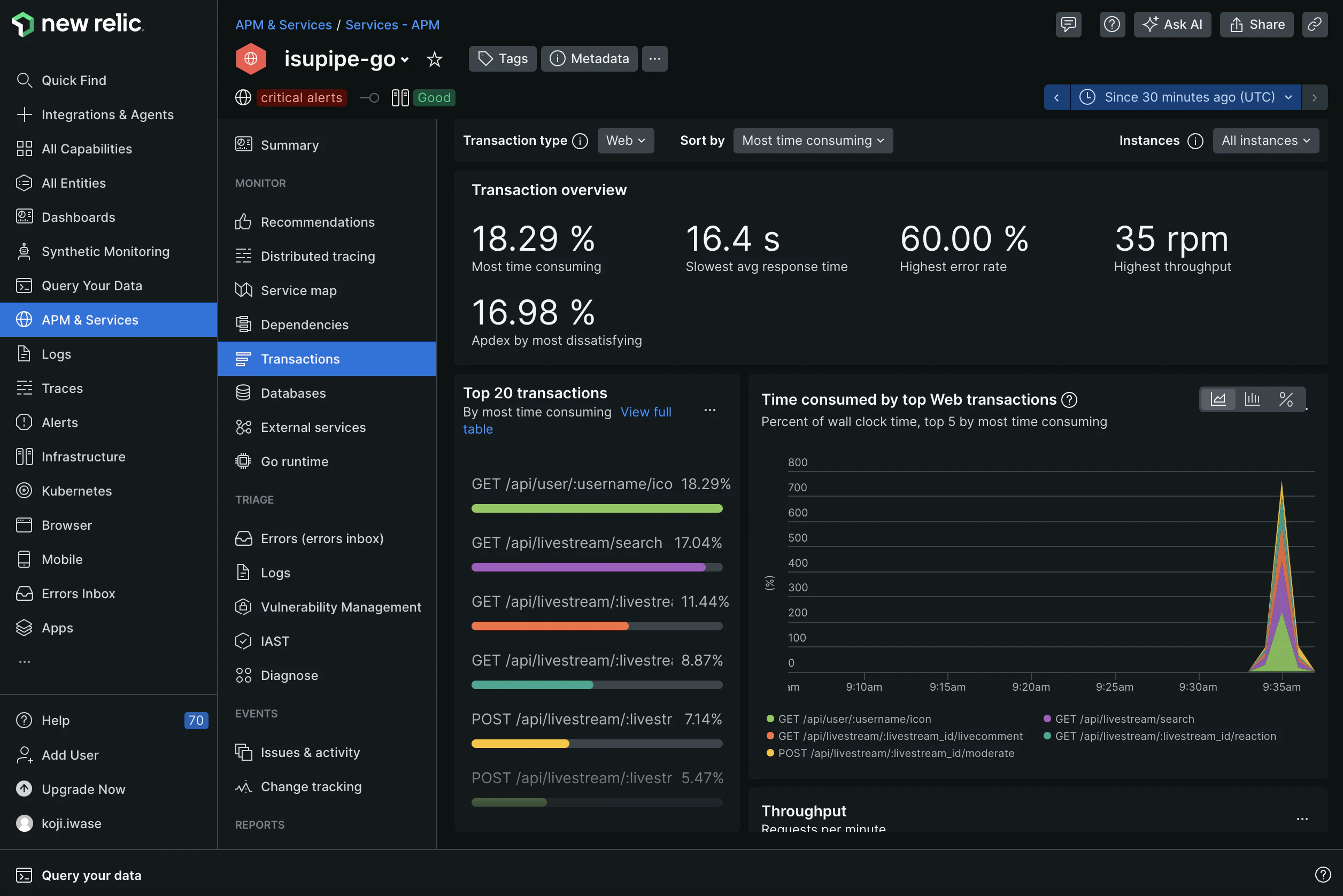The width and height of the screenshot is (1343, 896).
Task: Expand the isupipe-go entity dropdown
Action: tap(405, 59)
